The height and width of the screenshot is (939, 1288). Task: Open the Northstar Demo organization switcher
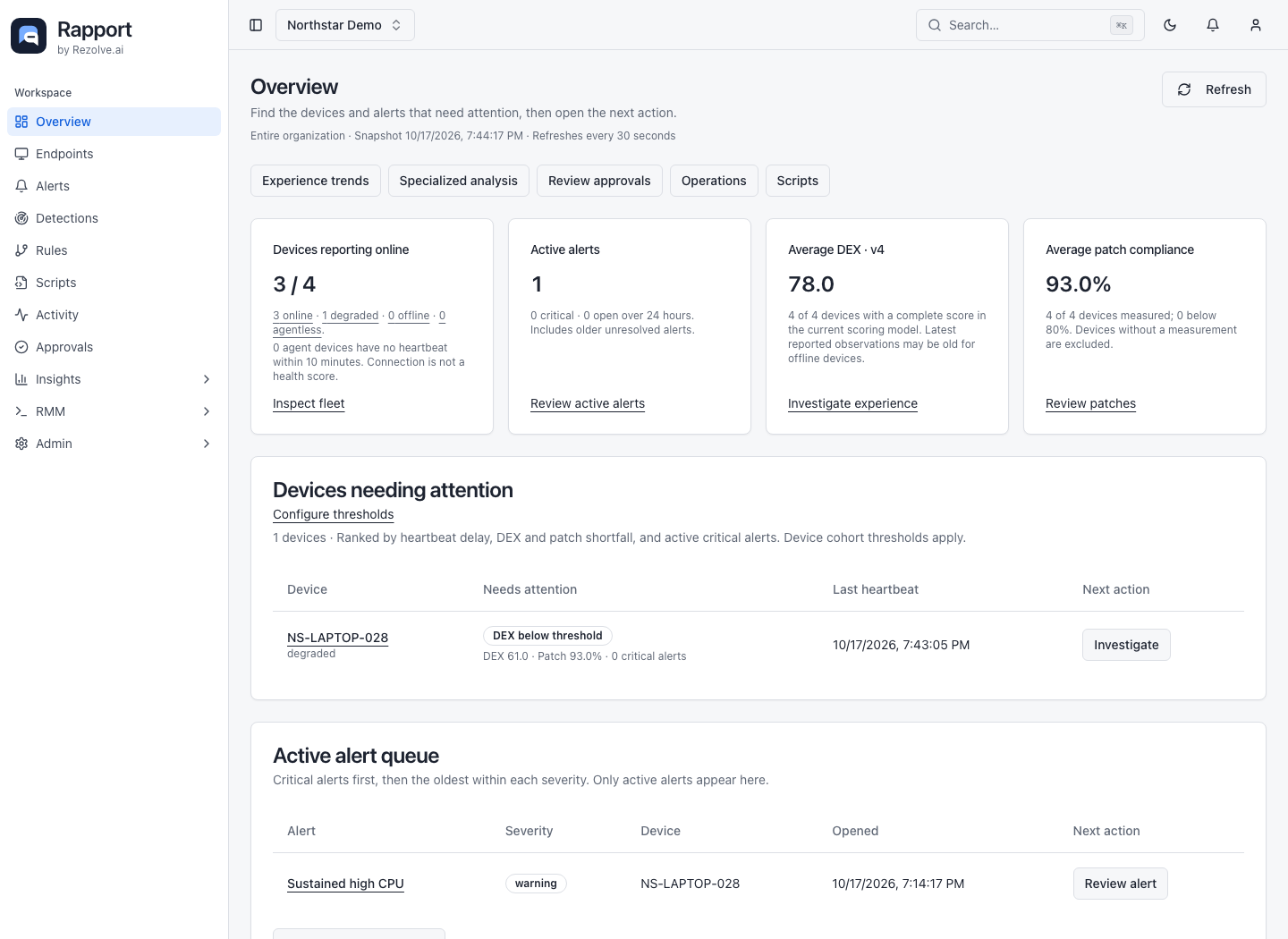(x=345, y=25)
